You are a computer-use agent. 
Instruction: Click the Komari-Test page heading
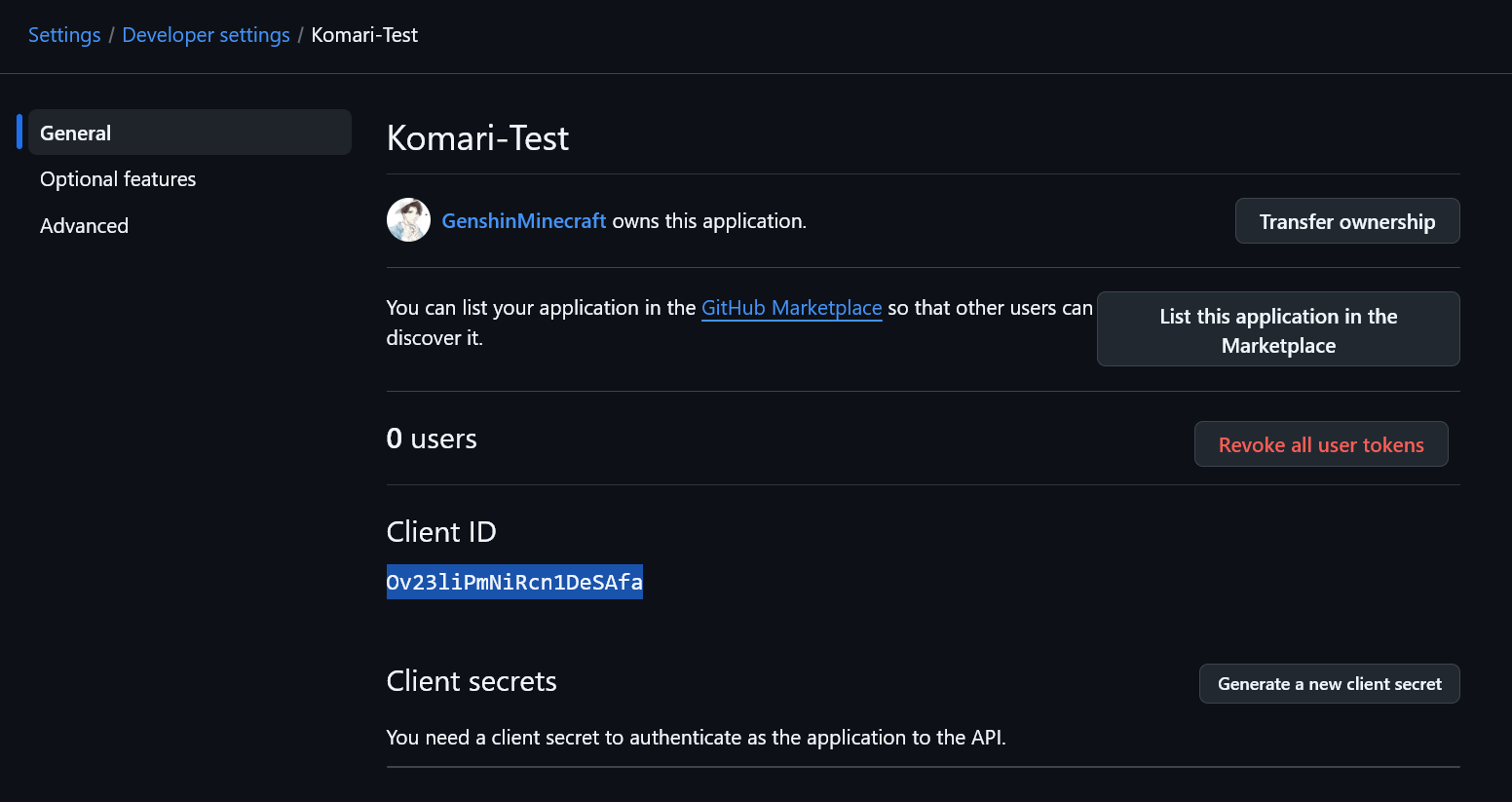[x=477, y=138]
